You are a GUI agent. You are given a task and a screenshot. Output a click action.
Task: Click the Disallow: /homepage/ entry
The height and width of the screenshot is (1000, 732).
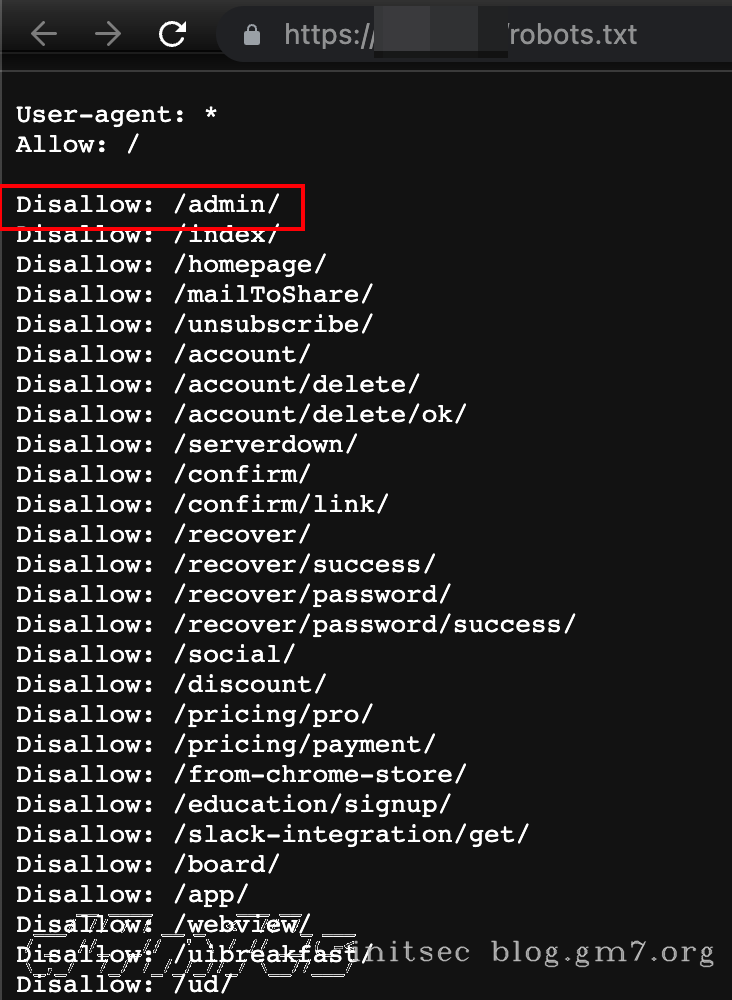pyautogui.click(x=171, y=265)
